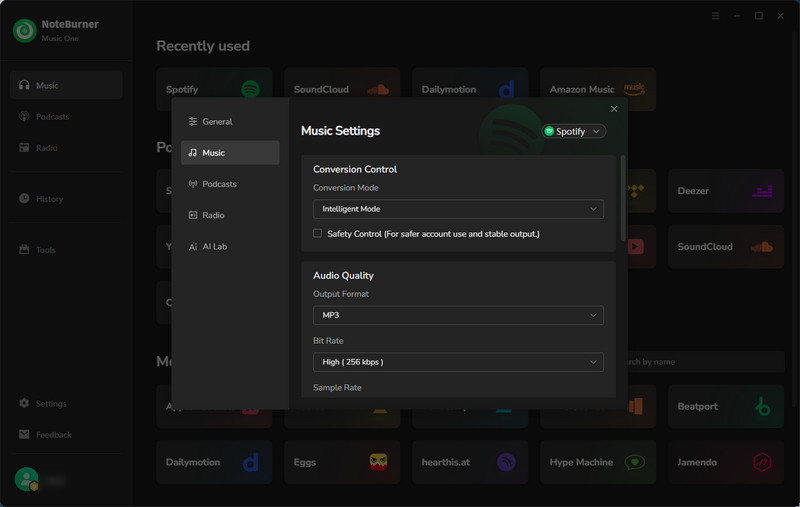Viewport: 800px width, 507px height.
Task: Click the Amazon Music logo icon
Action: [x=634, y=89]
